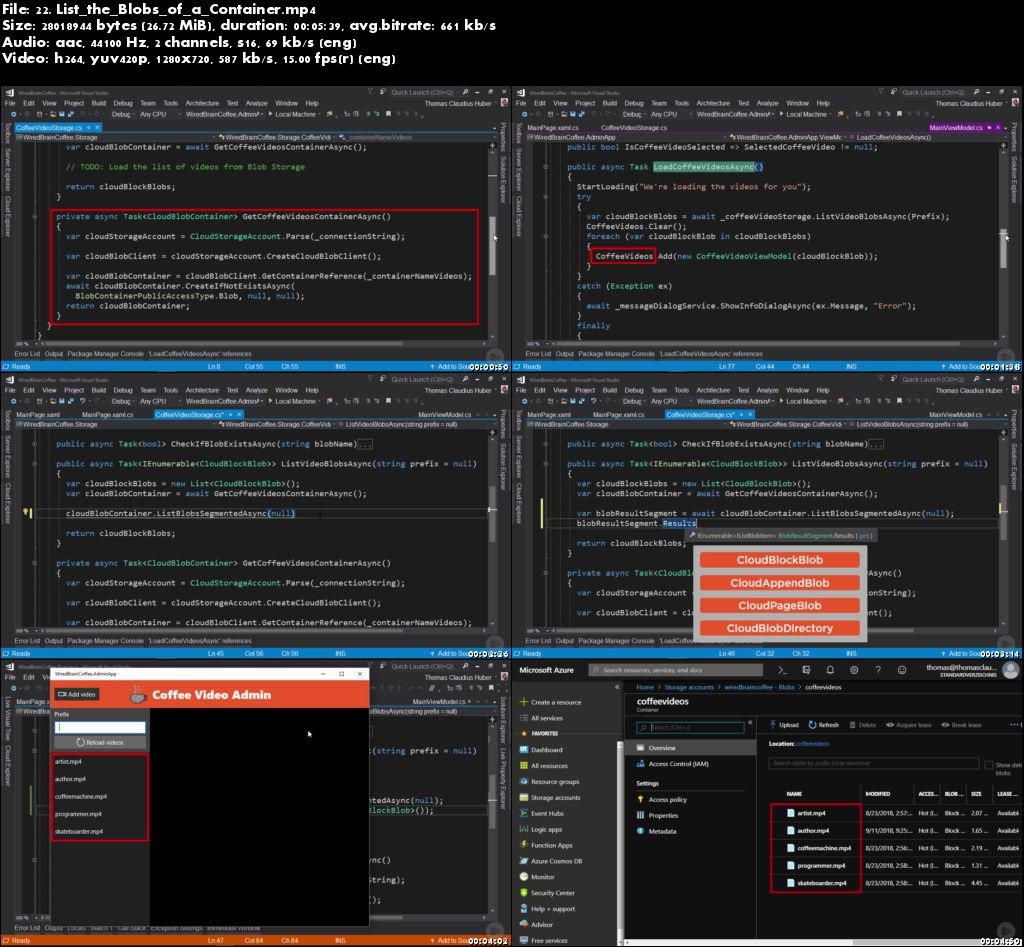Open the Azure notifications bell
The width and height of the screenshot is (1024, 947).
tap(830, 669)
